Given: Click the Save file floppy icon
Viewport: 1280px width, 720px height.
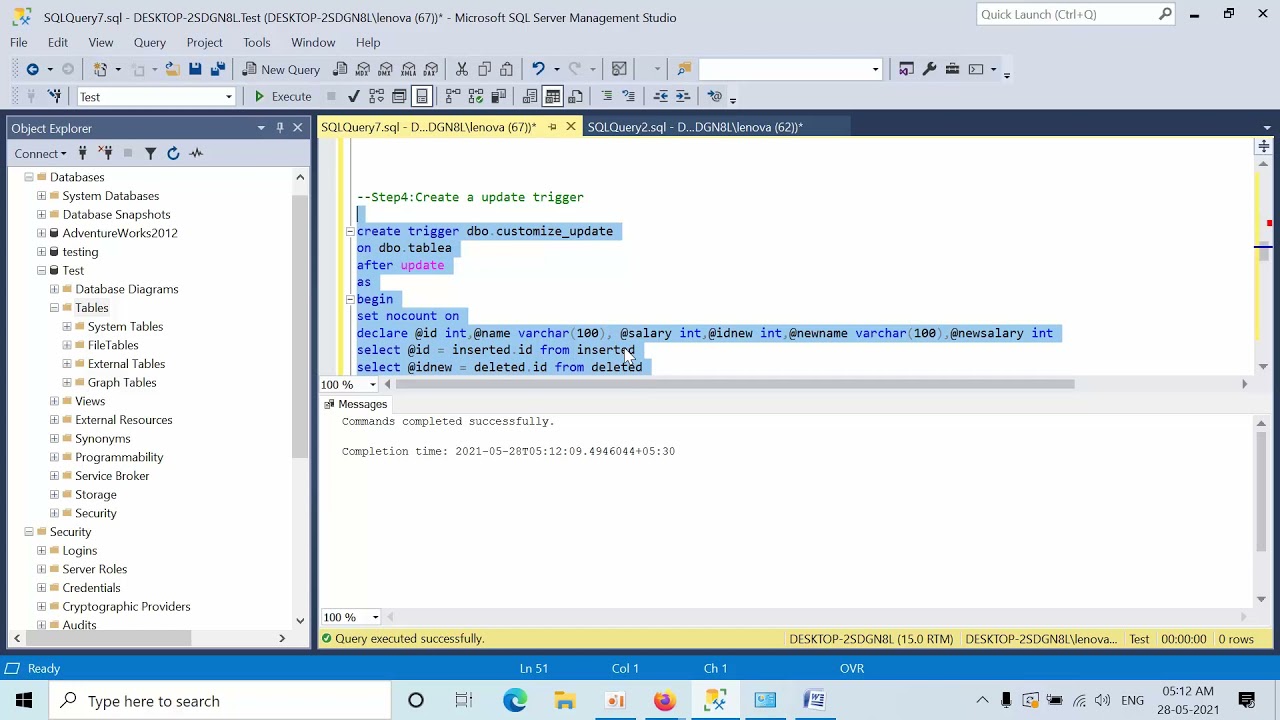Looking at the screenshot, I should point(195,69).
